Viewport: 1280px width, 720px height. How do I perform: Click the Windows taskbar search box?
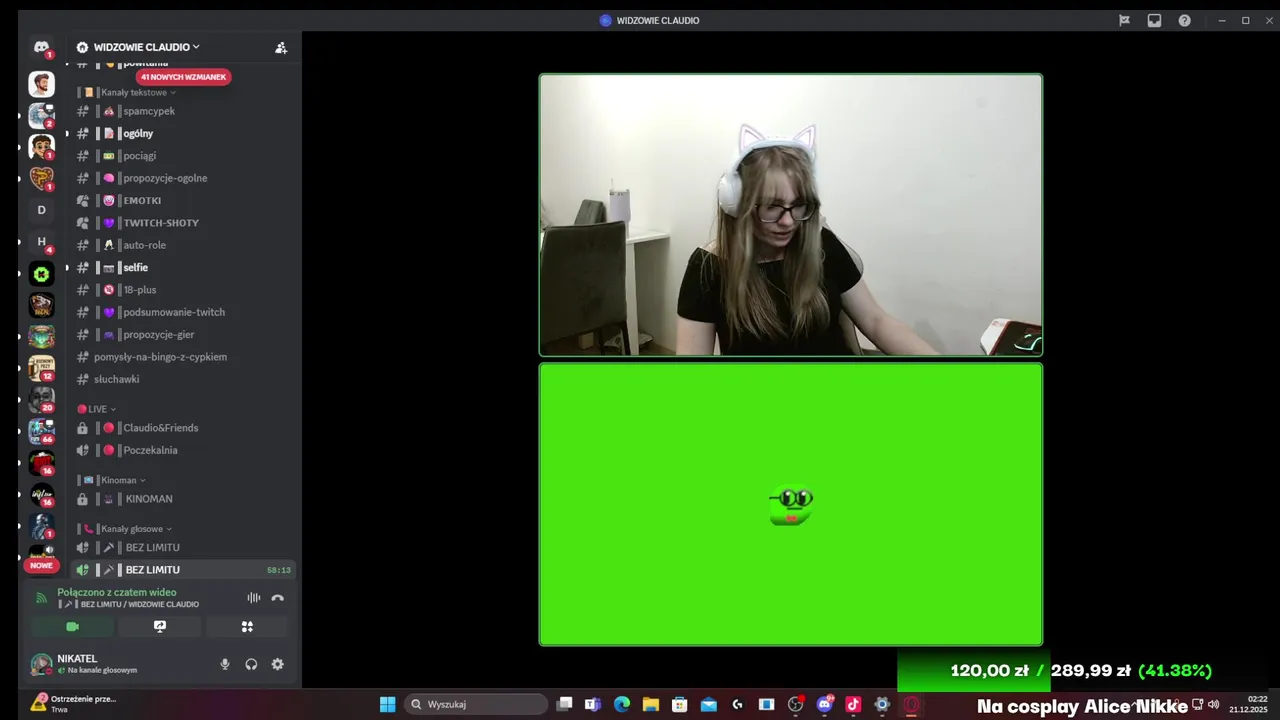[477, 704]
